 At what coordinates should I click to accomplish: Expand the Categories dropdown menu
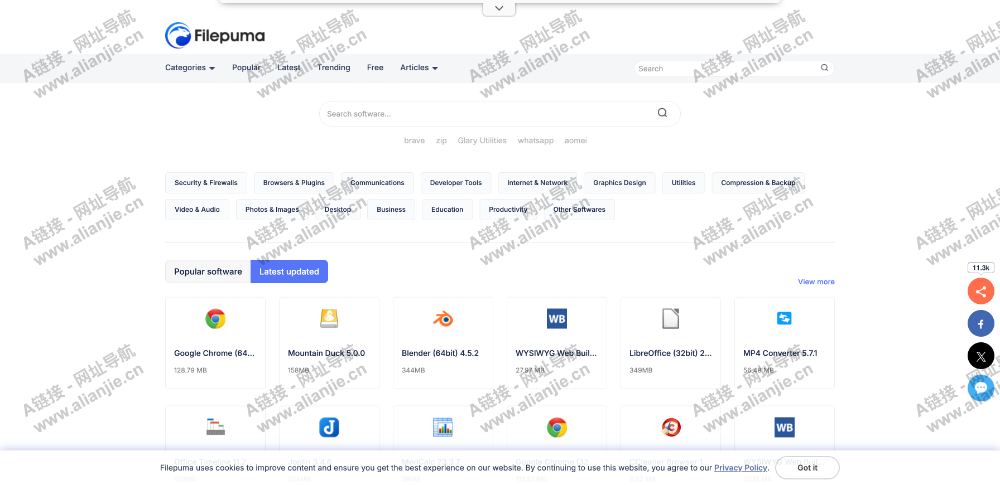click(190, 68)
